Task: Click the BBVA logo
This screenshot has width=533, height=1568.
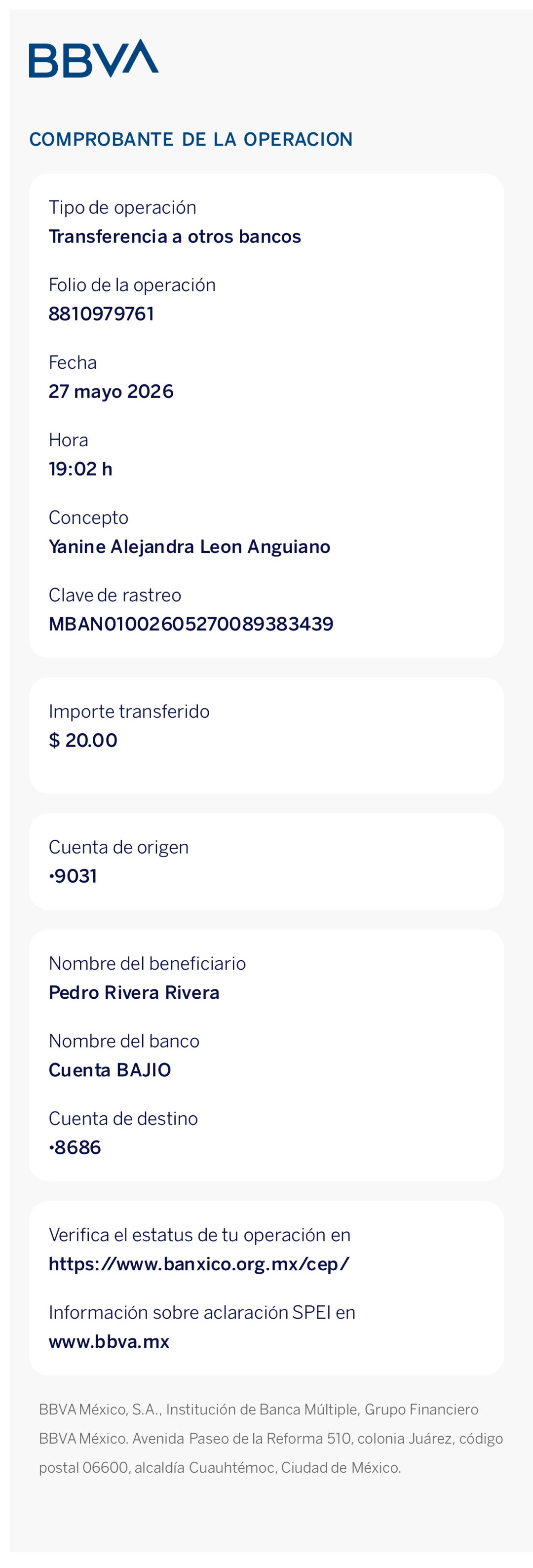Action: [94, 58]
